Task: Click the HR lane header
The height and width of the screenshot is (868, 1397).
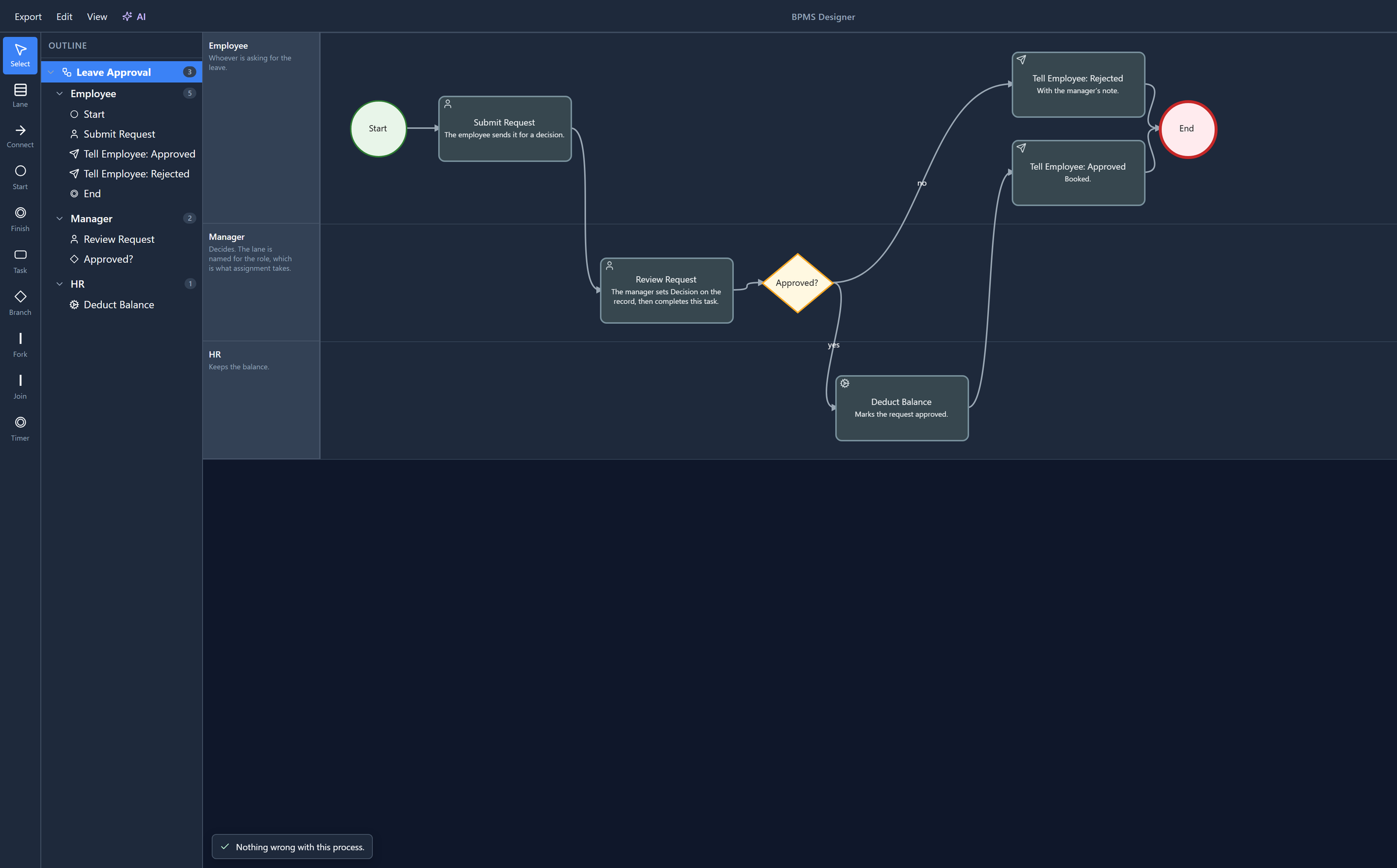Action: (x=261, y=400)
